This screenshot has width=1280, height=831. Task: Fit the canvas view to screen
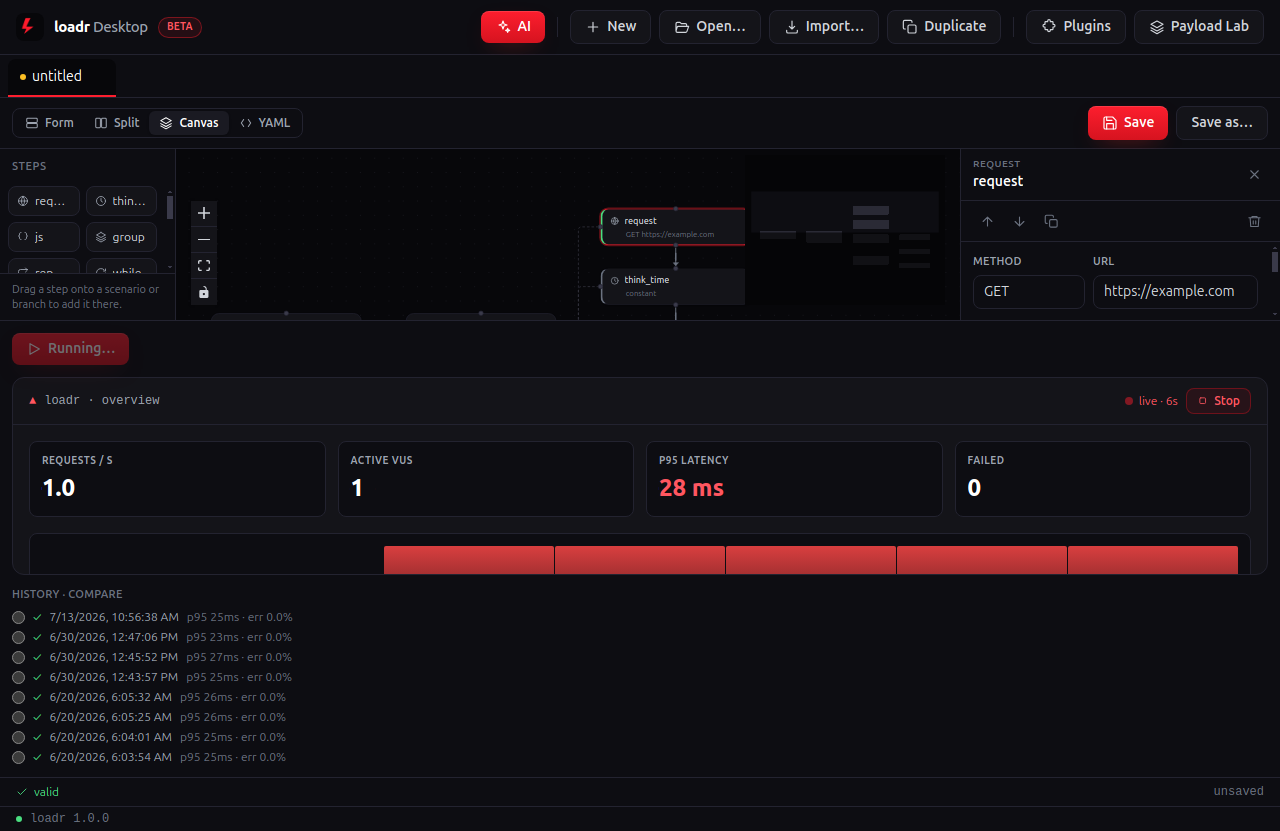(x=204, y=265)
